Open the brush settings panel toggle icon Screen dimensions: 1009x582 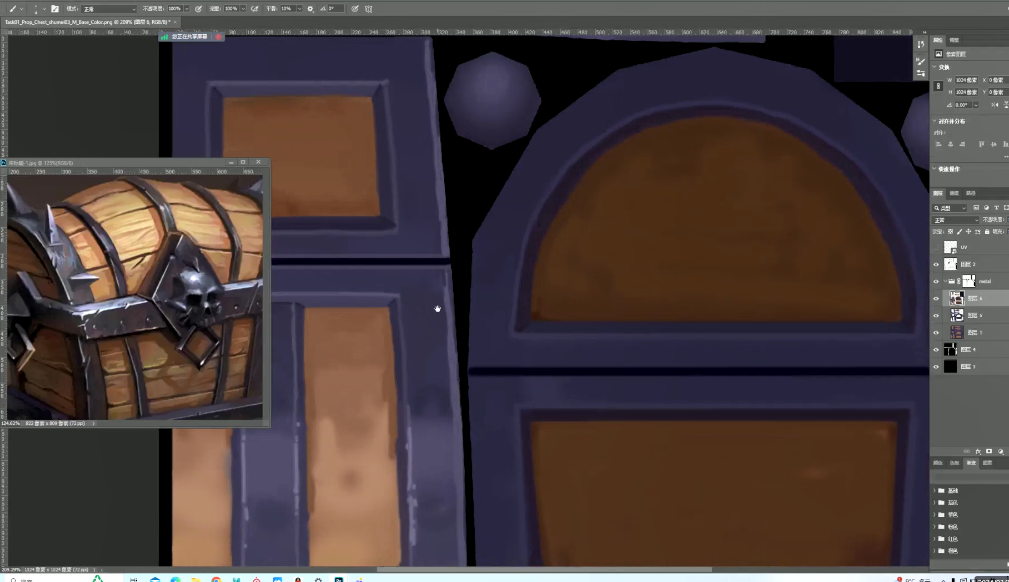(x=55, y=9)
